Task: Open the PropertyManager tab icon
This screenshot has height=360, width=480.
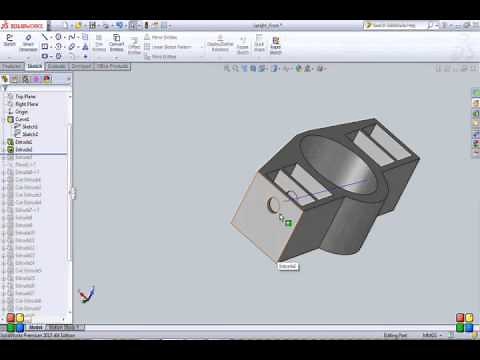Action: pos(15,79)
